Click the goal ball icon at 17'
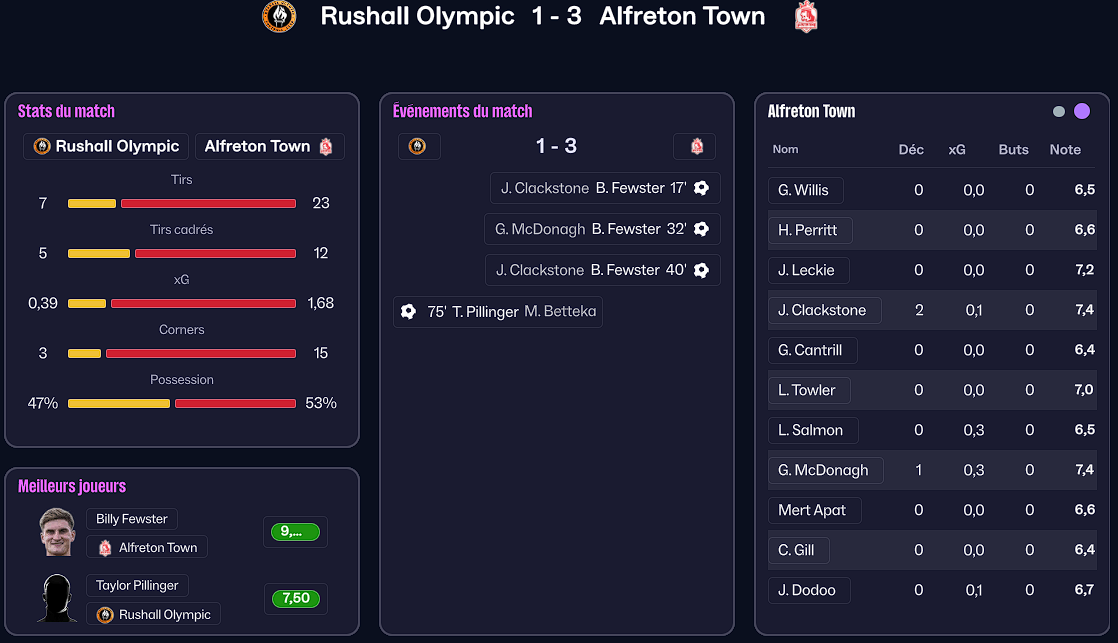The width and height of the screenshot is (1118, 643). point(702,188)
